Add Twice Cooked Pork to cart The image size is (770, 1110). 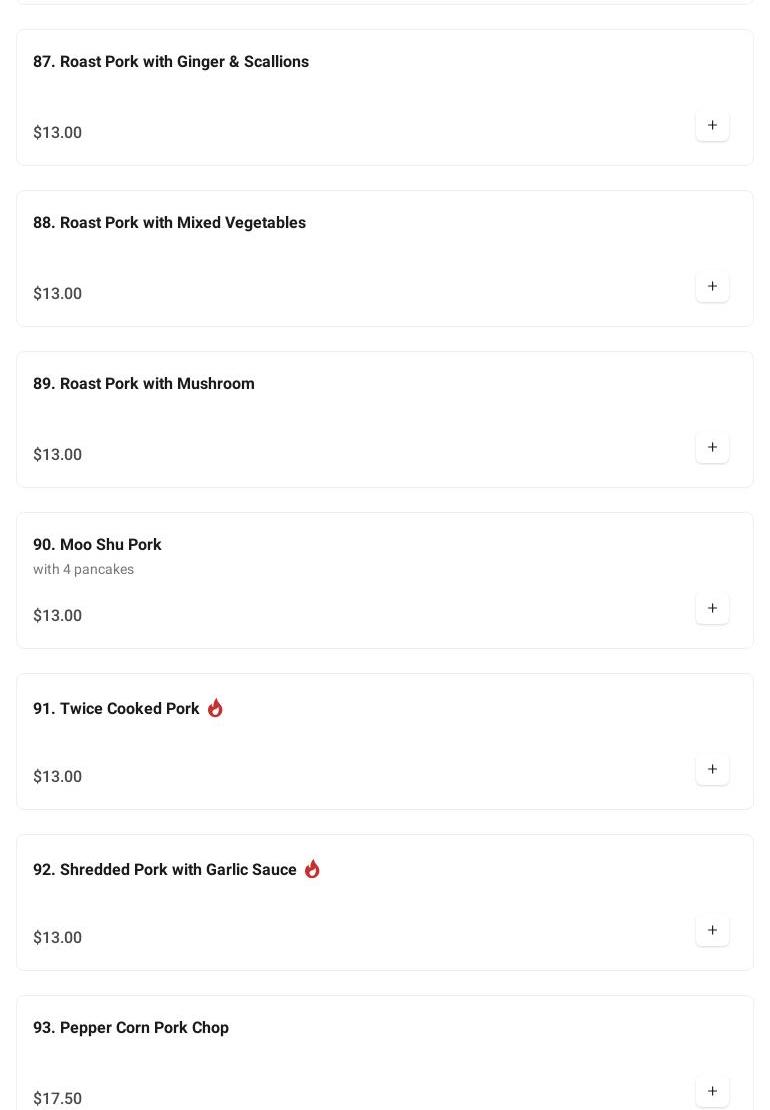point(712,770)
